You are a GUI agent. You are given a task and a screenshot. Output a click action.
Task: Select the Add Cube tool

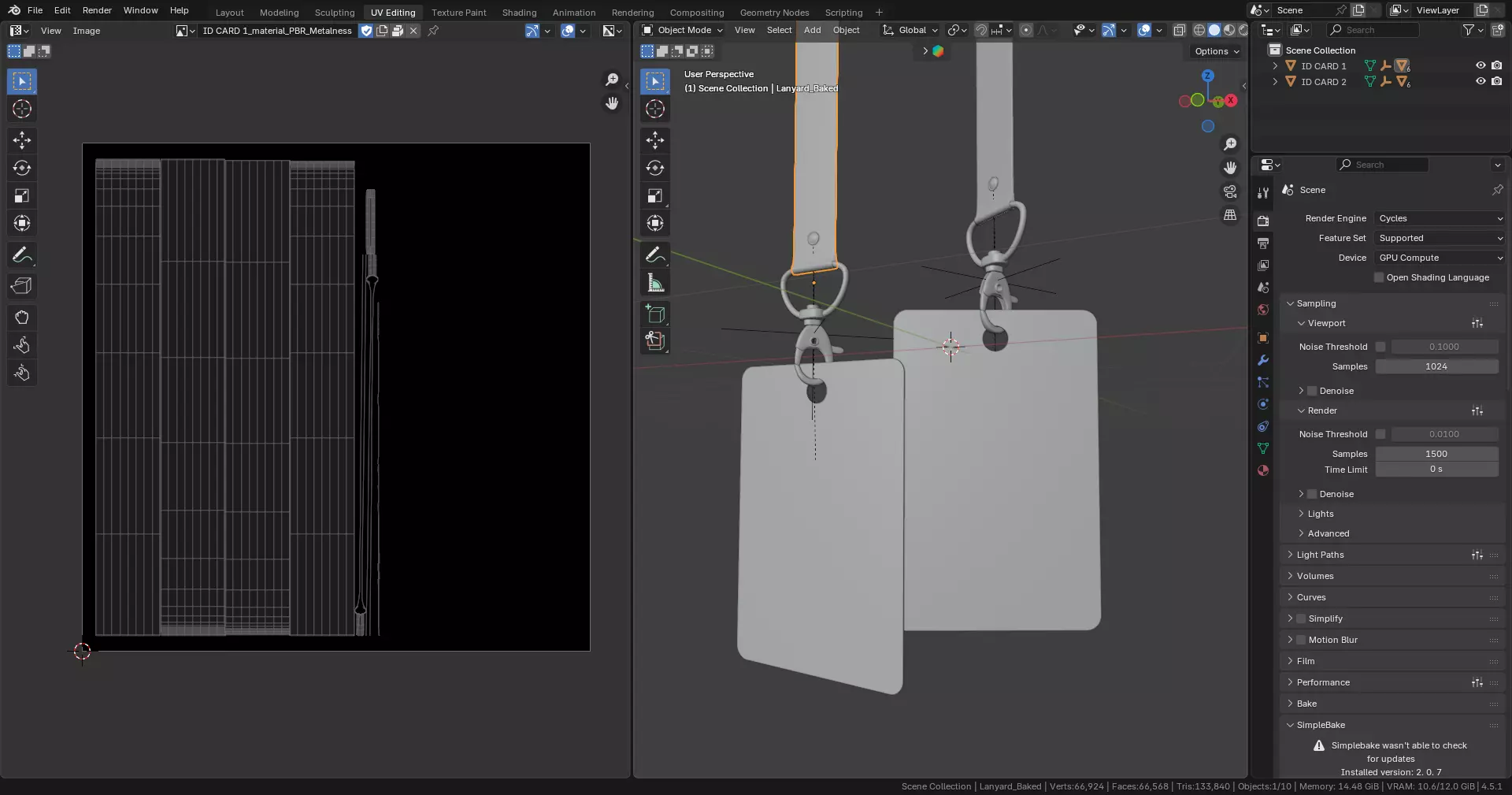[x=655, y=314]
